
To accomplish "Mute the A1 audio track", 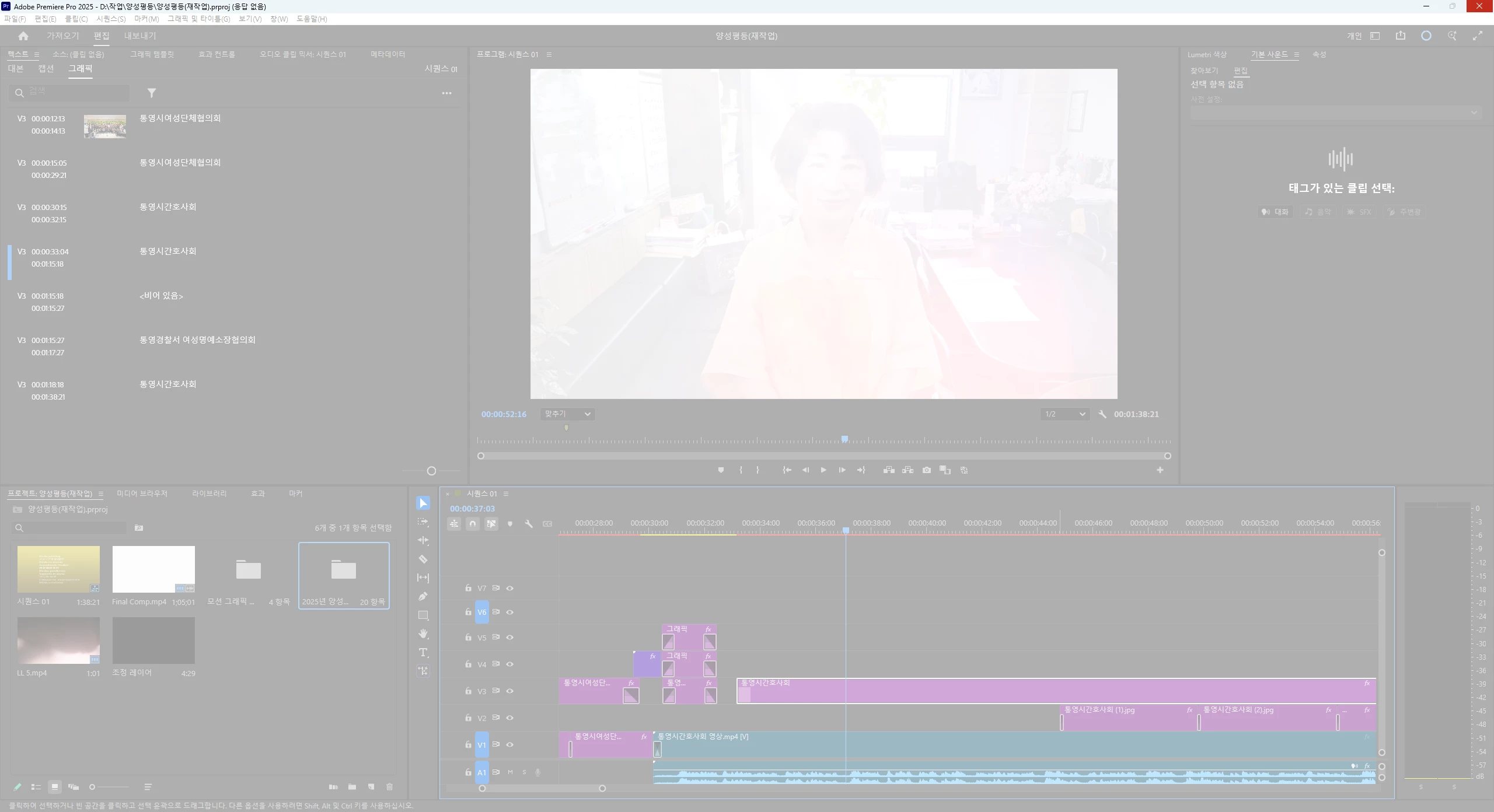I will [510, 772].
